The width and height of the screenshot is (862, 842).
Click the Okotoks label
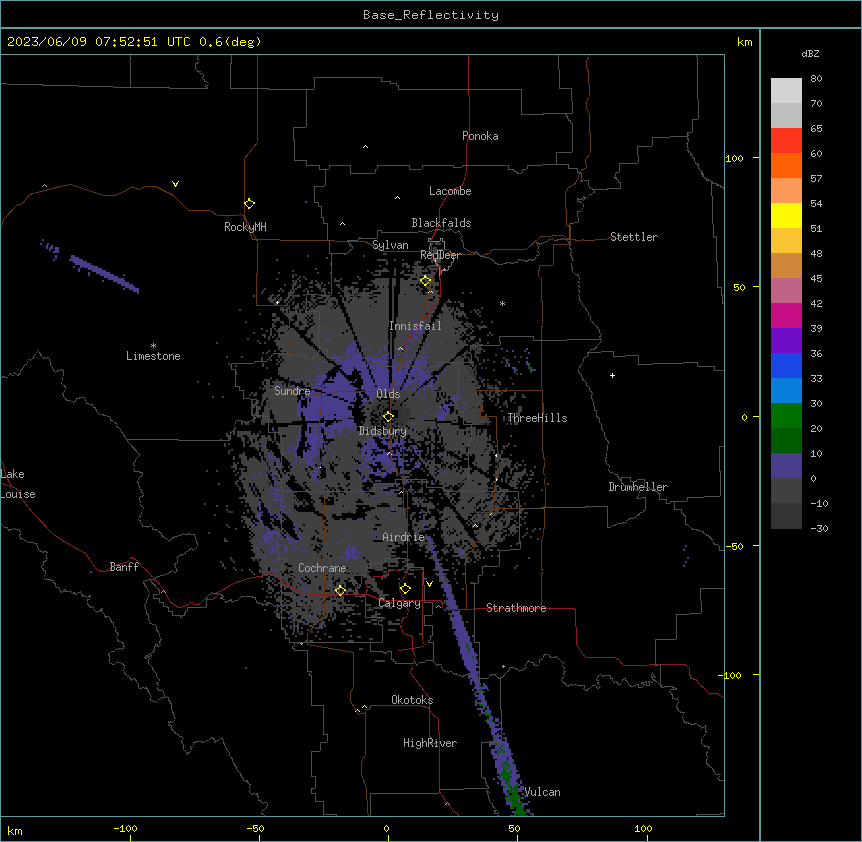[x=412, y=700]
